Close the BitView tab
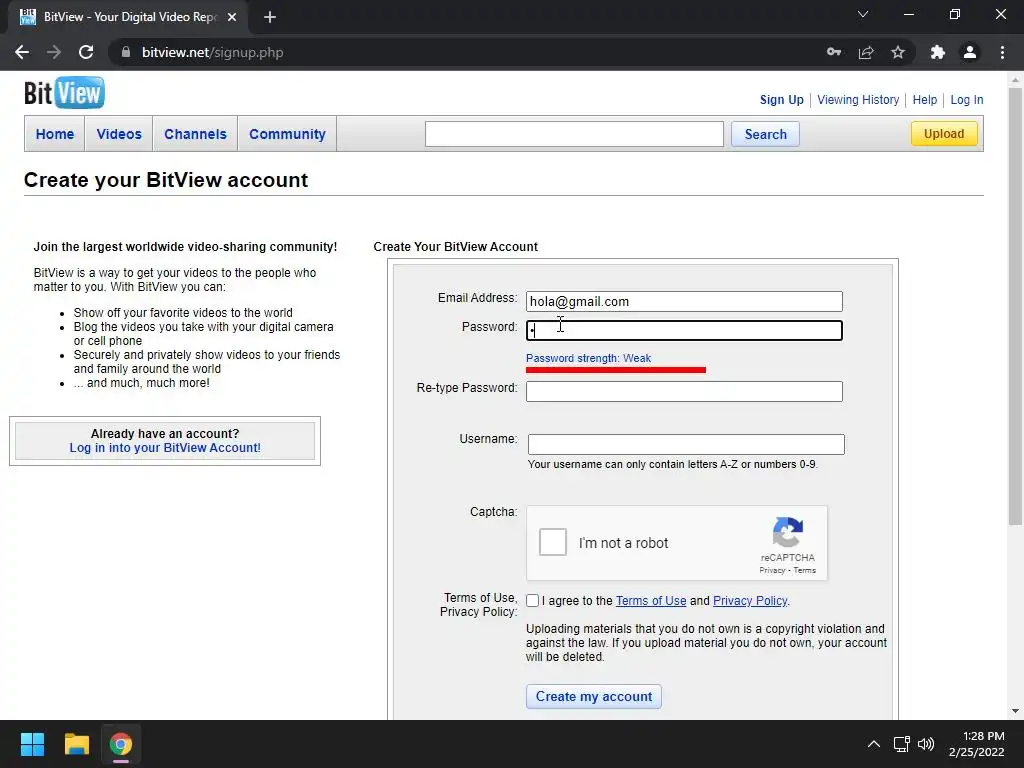 [x=232, y=17]
